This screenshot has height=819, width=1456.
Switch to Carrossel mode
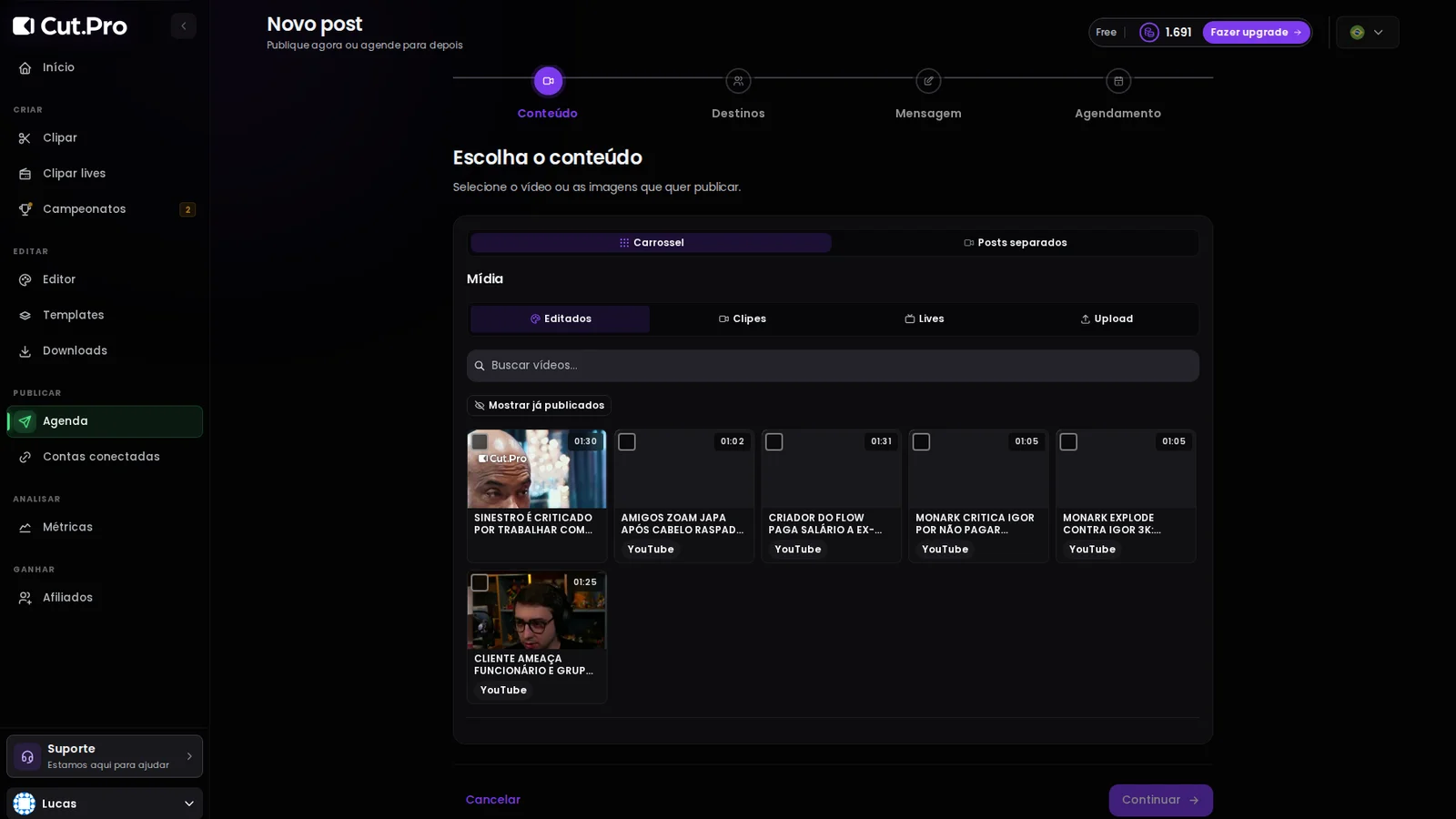pos(651,243)
